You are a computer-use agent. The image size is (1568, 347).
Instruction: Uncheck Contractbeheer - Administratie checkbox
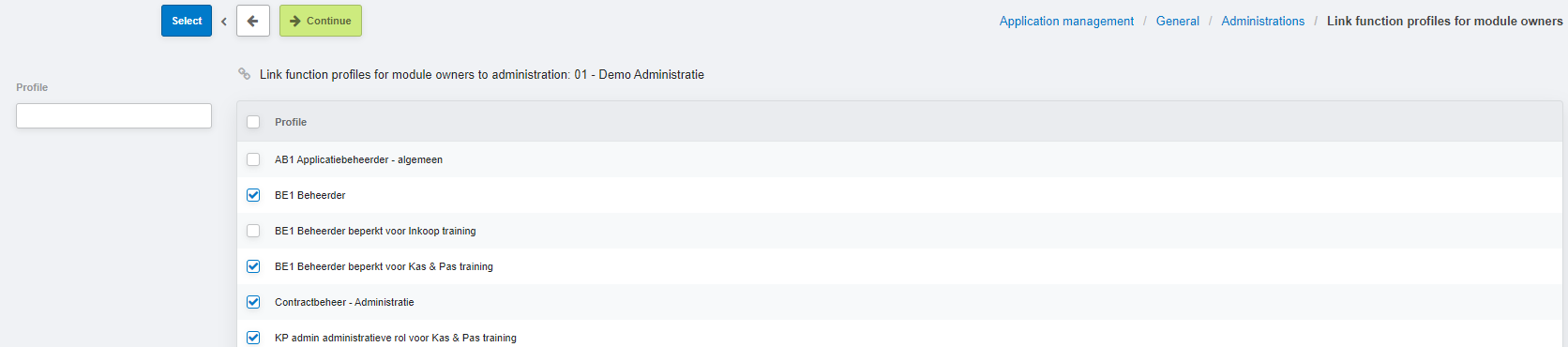[253, 302]
